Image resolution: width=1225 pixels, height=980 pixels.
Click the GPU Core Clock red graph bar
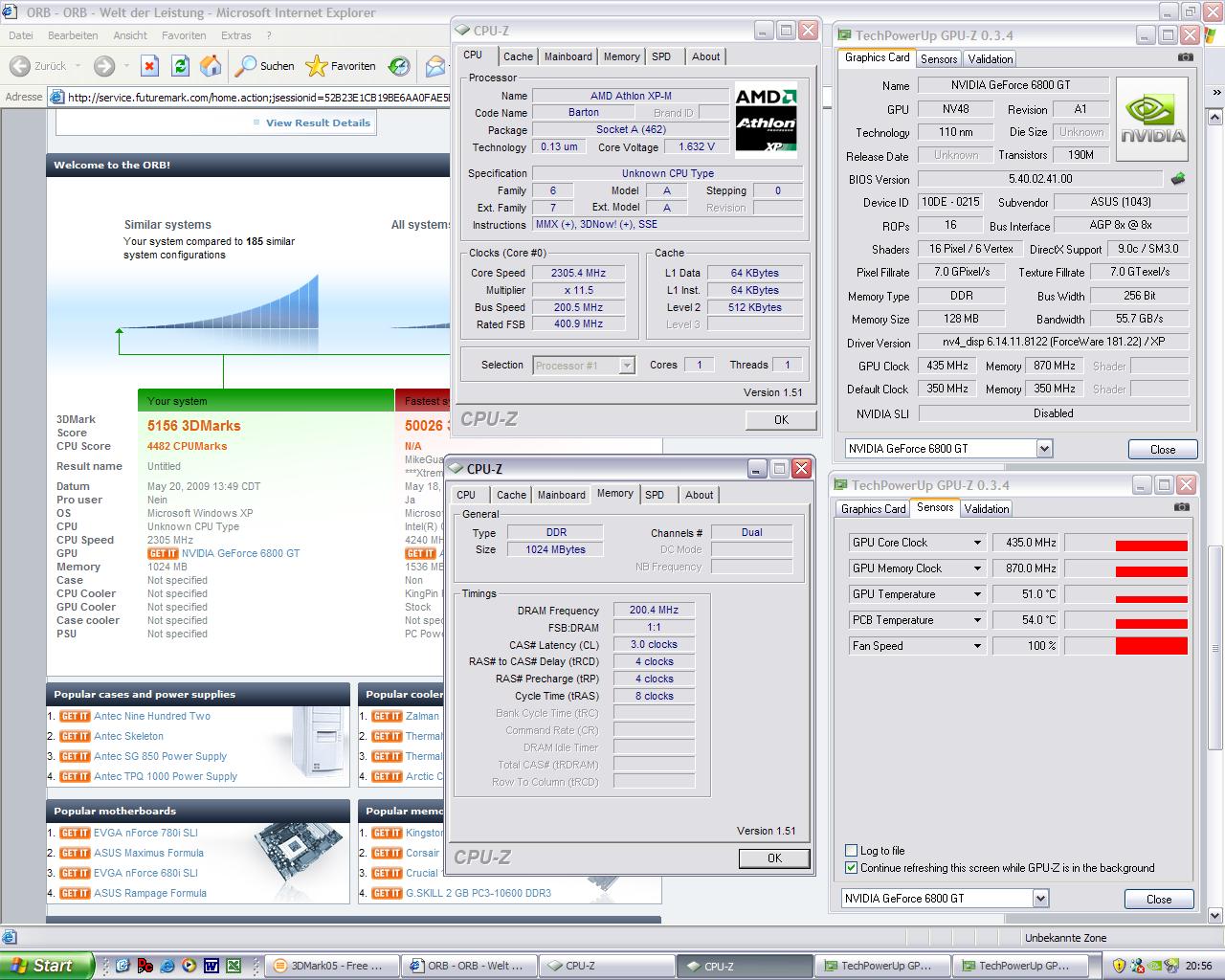1151,546
